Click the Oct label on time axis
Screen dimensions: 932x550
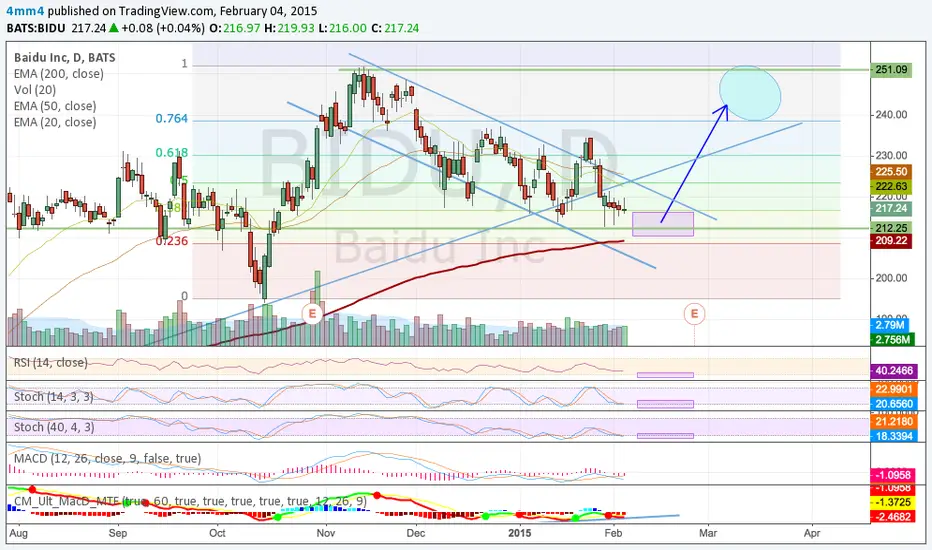[x=218, y=533]
